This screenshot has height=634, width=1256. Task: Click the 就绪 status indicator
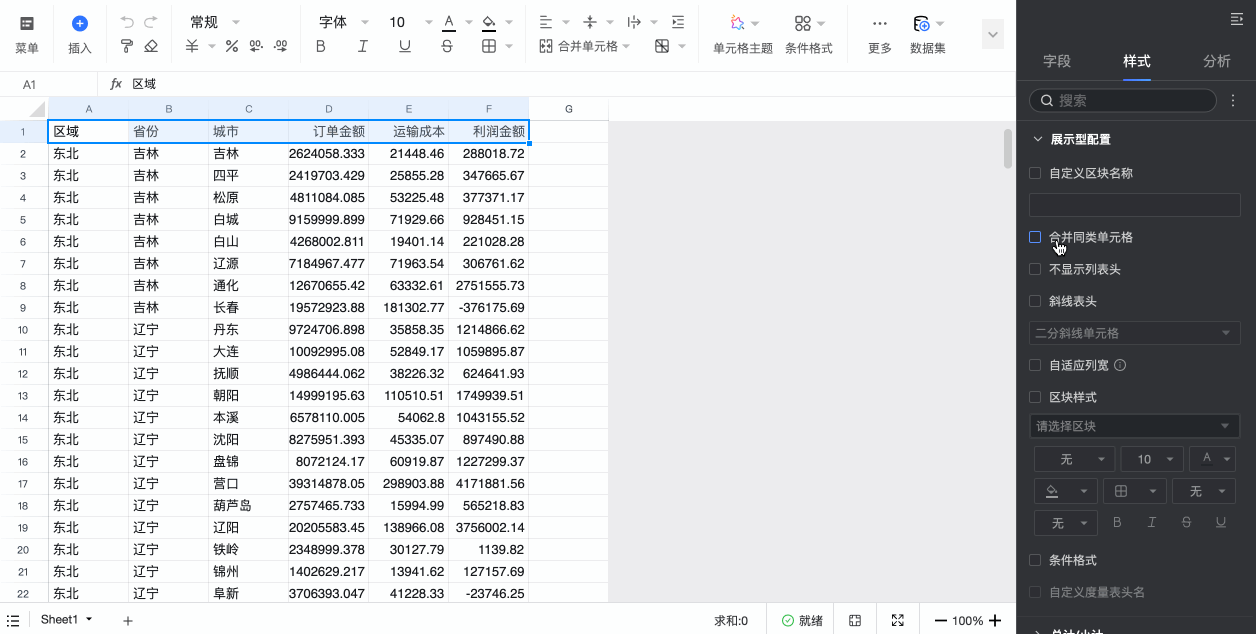point(802,621)
